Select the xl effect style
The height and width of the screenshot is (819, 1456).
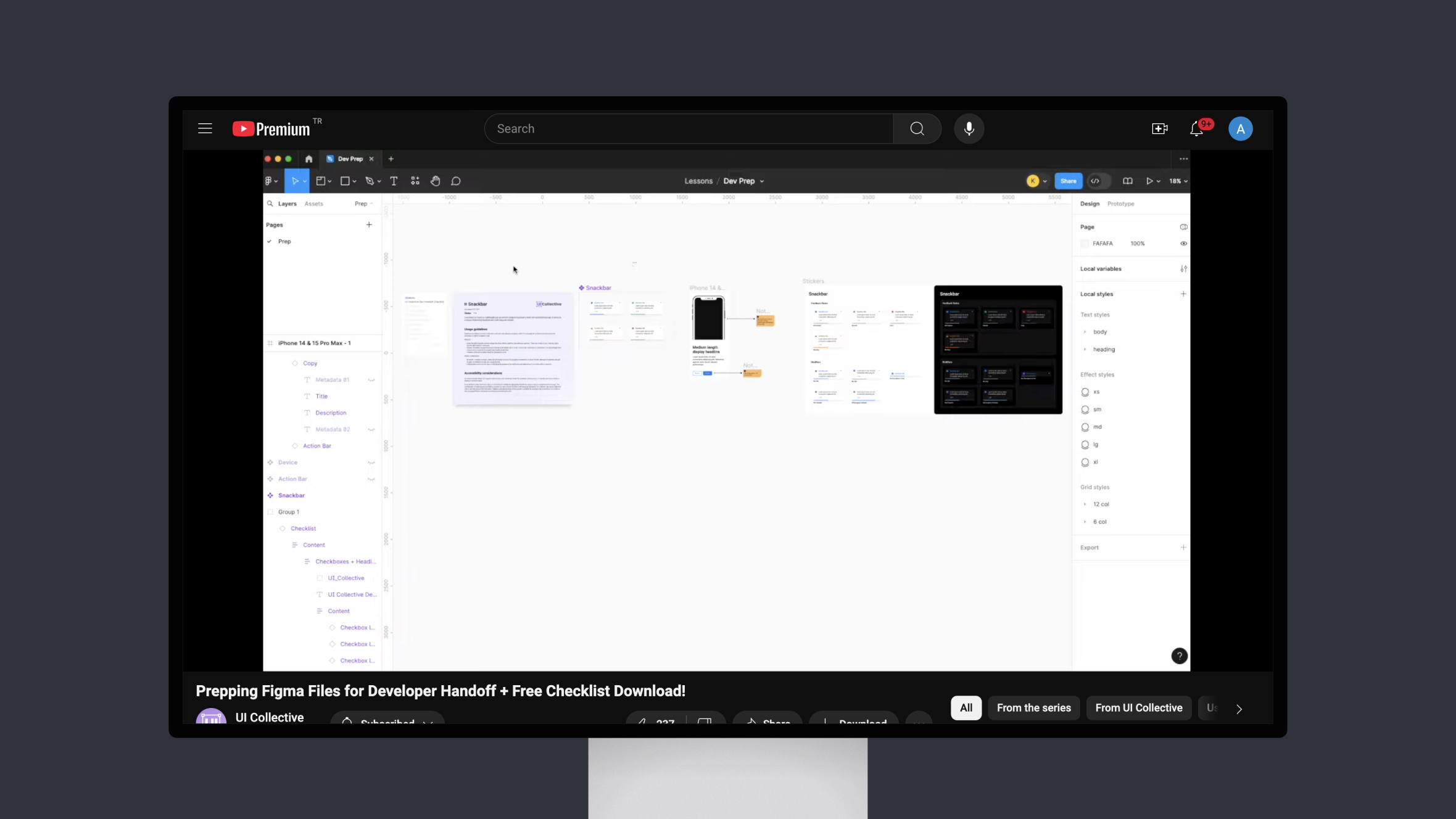click(x=1090, y=462)
